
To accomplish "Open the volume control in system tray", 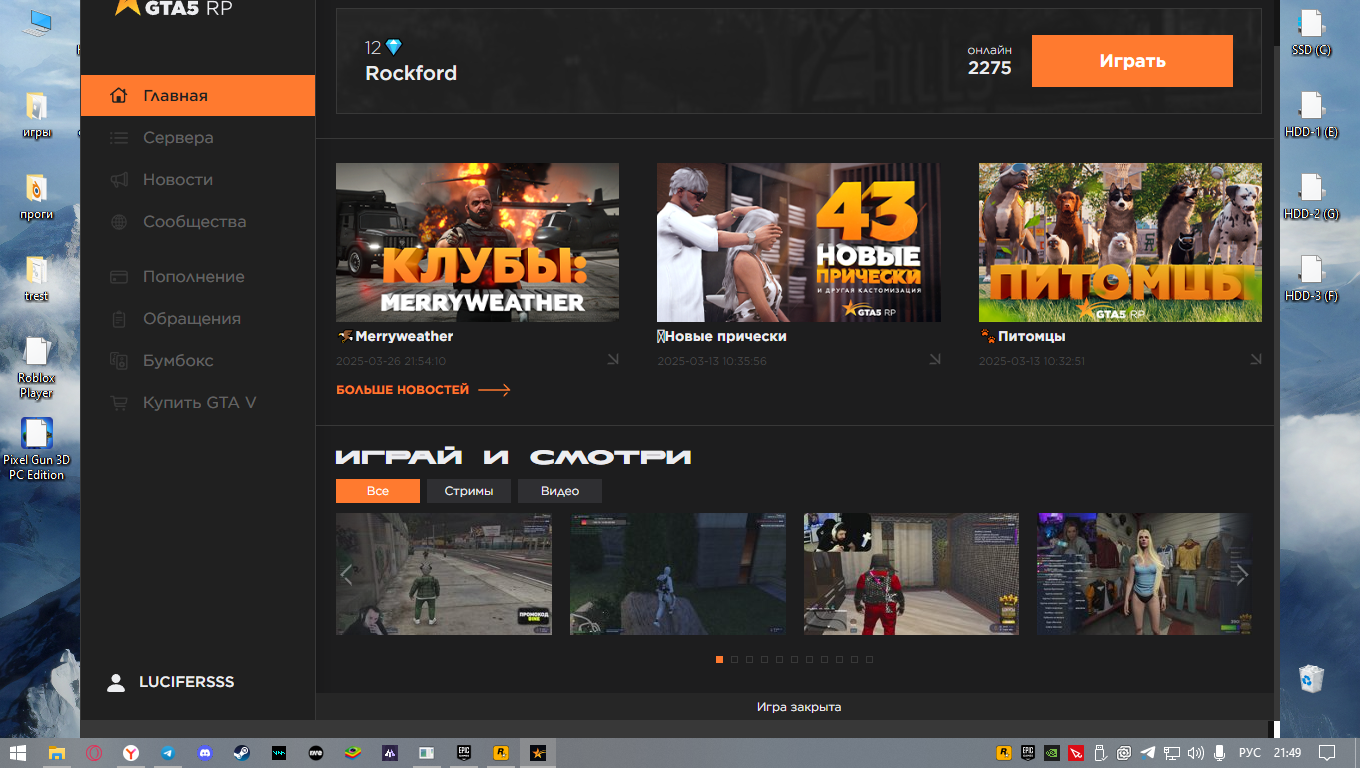I will (1195, 753).
